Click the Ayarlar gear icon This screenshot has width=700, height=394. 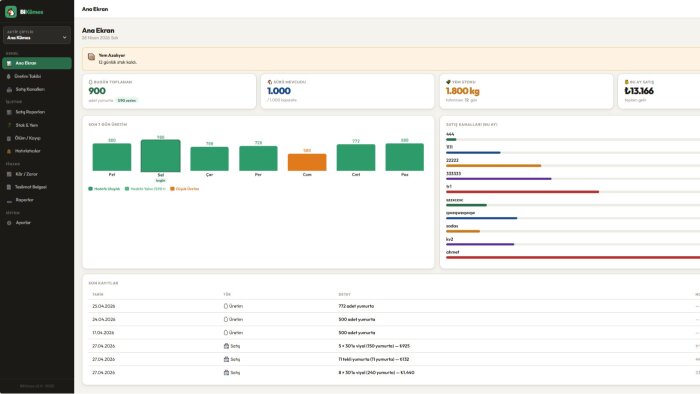[x=9, y=223]
